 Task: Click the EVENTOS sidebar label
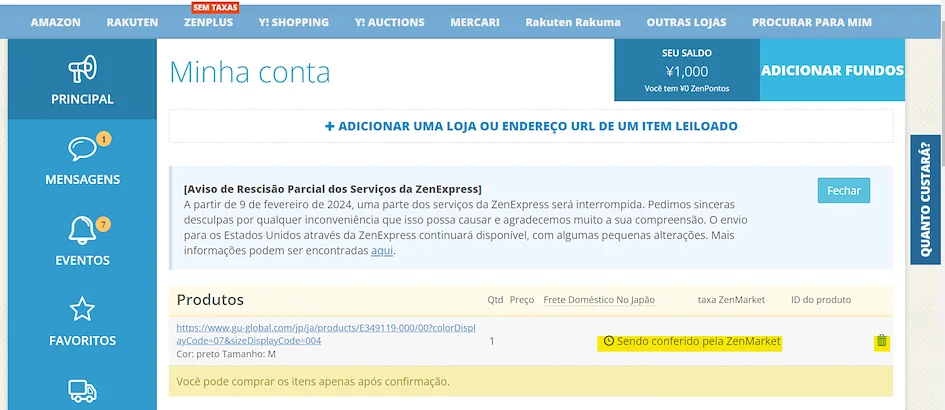coord(82,260)
